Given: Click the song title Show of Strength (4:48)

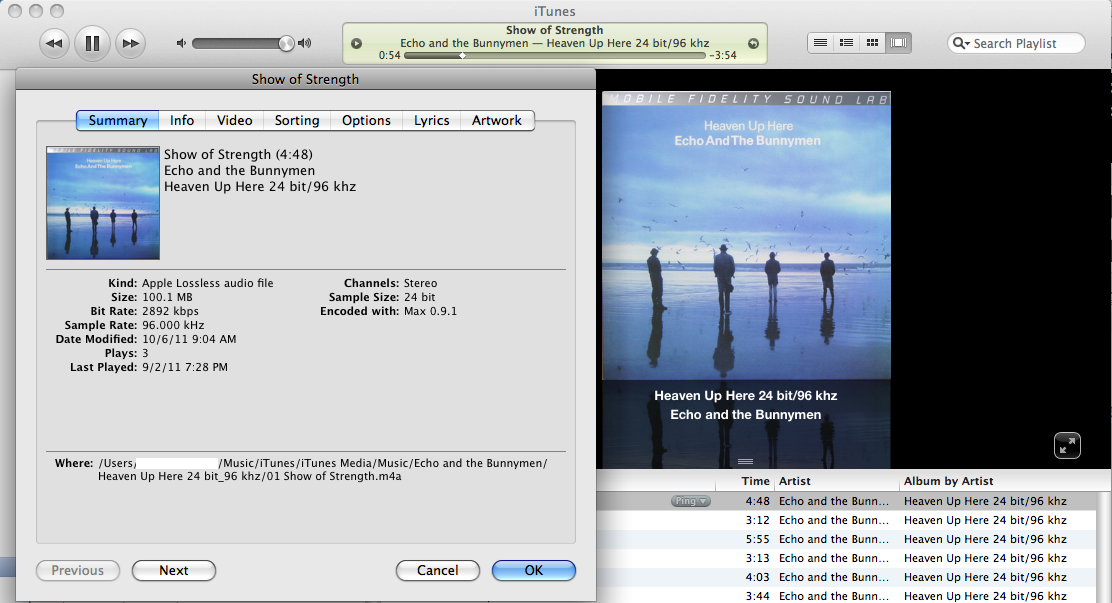Looking at the screenshot, I should [238, 155].
